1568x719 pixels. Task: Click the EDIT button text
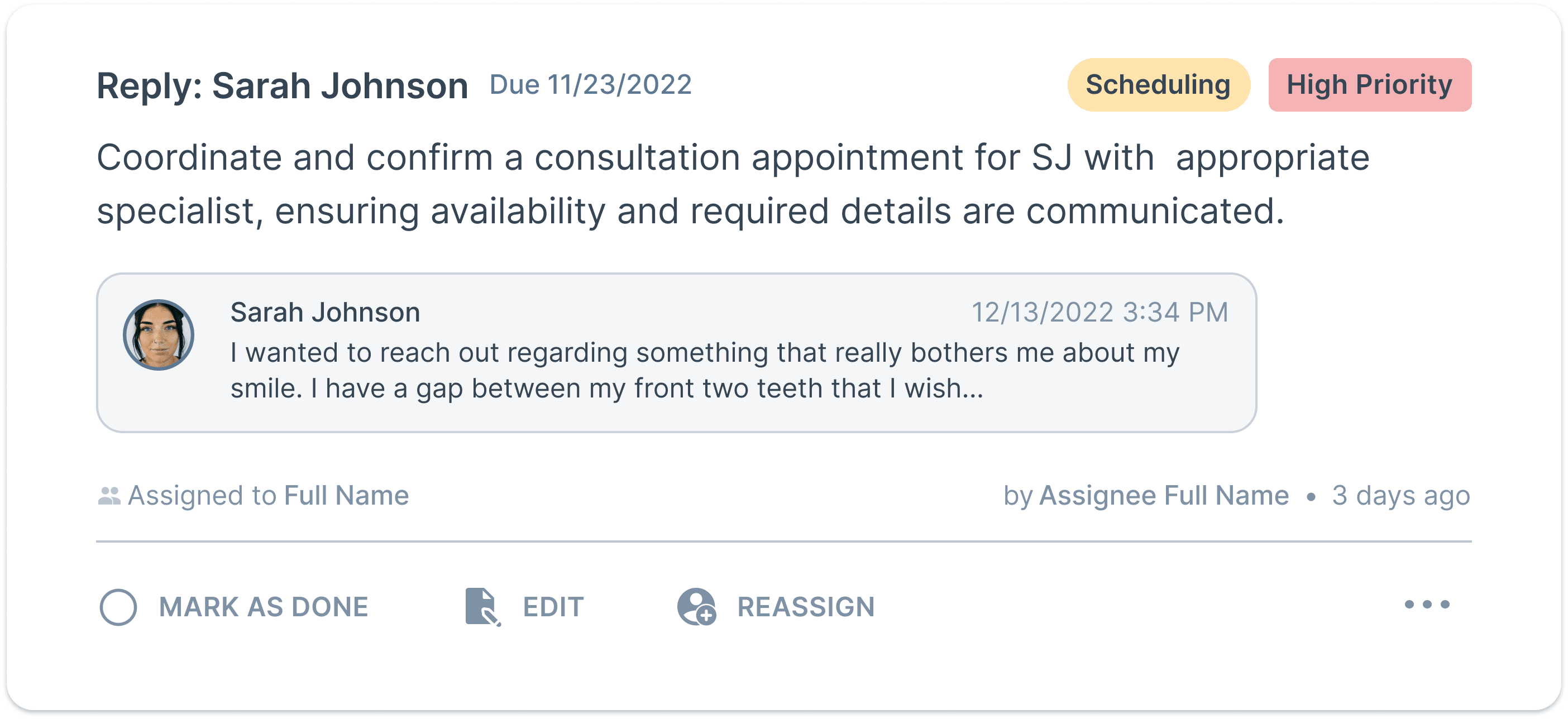(553, 606)
